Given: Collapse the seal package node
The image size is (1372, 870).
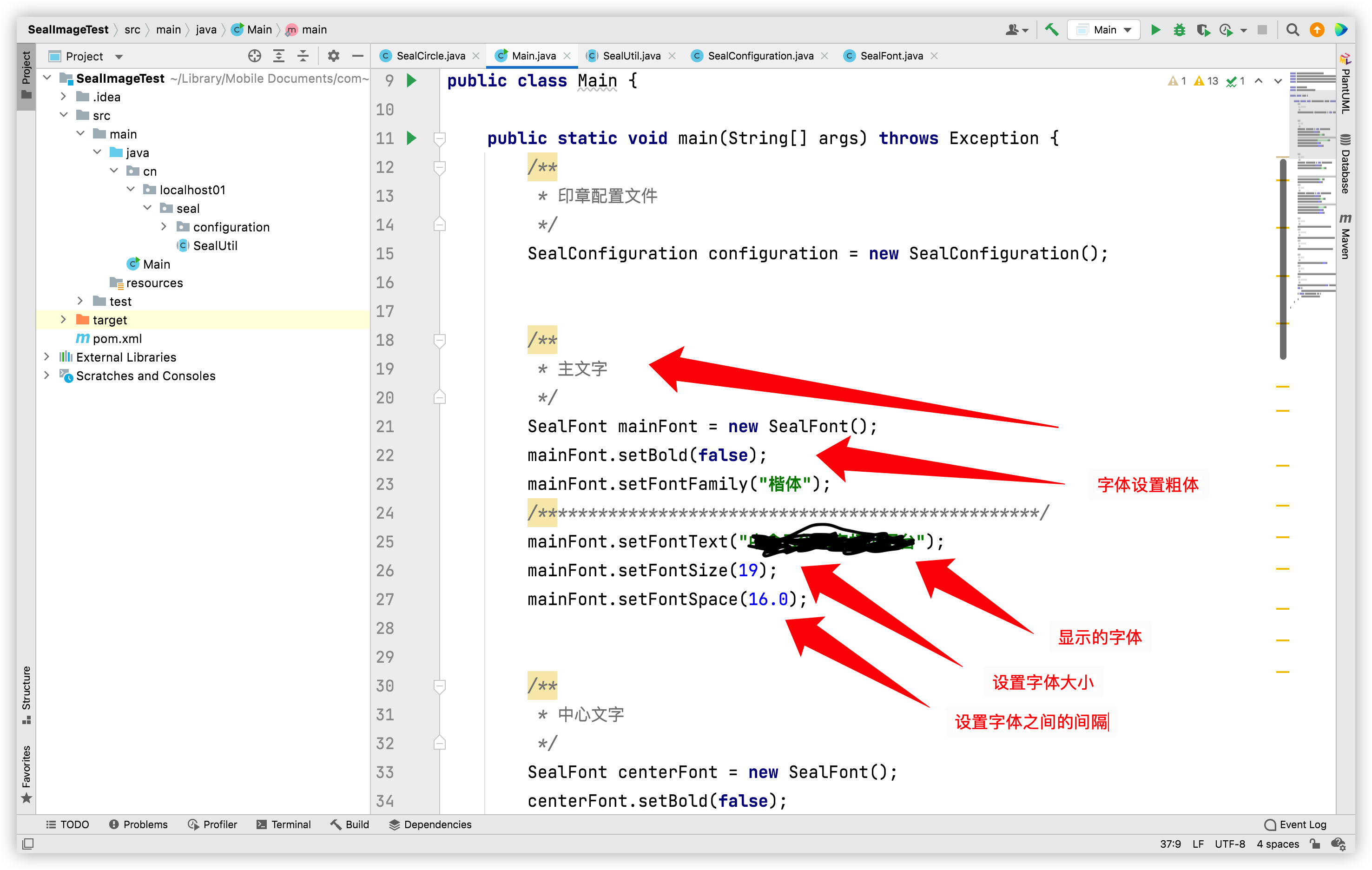Looking at the screenshot, I should 147,208.
